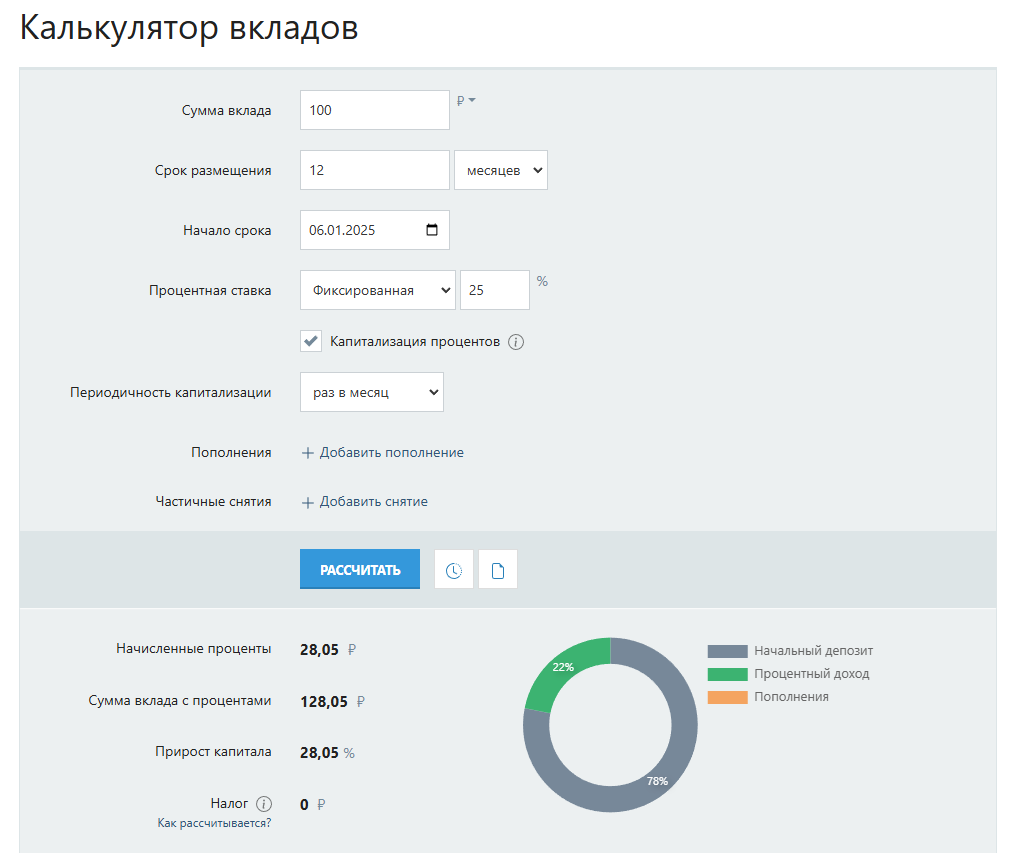This screenshot has width=1013, height=853.
Task: Select the Сумма вклада input field
Action: tap(374, 109)
